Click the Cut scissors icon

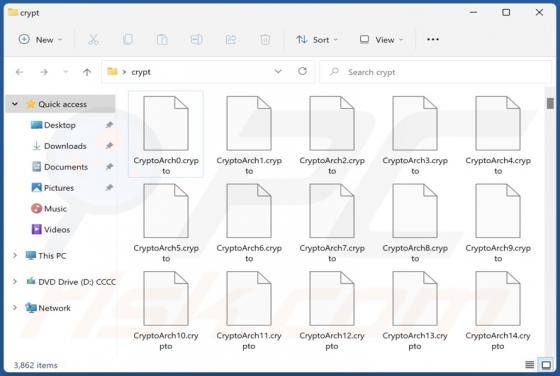93,40
